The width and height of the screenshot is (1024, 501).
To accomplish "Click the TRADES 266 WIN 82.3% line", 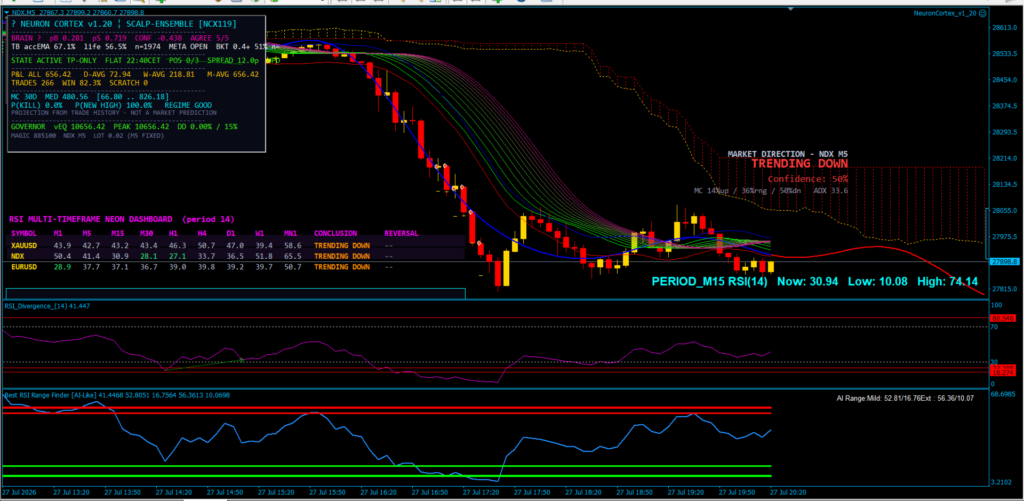I will (80, 83).
